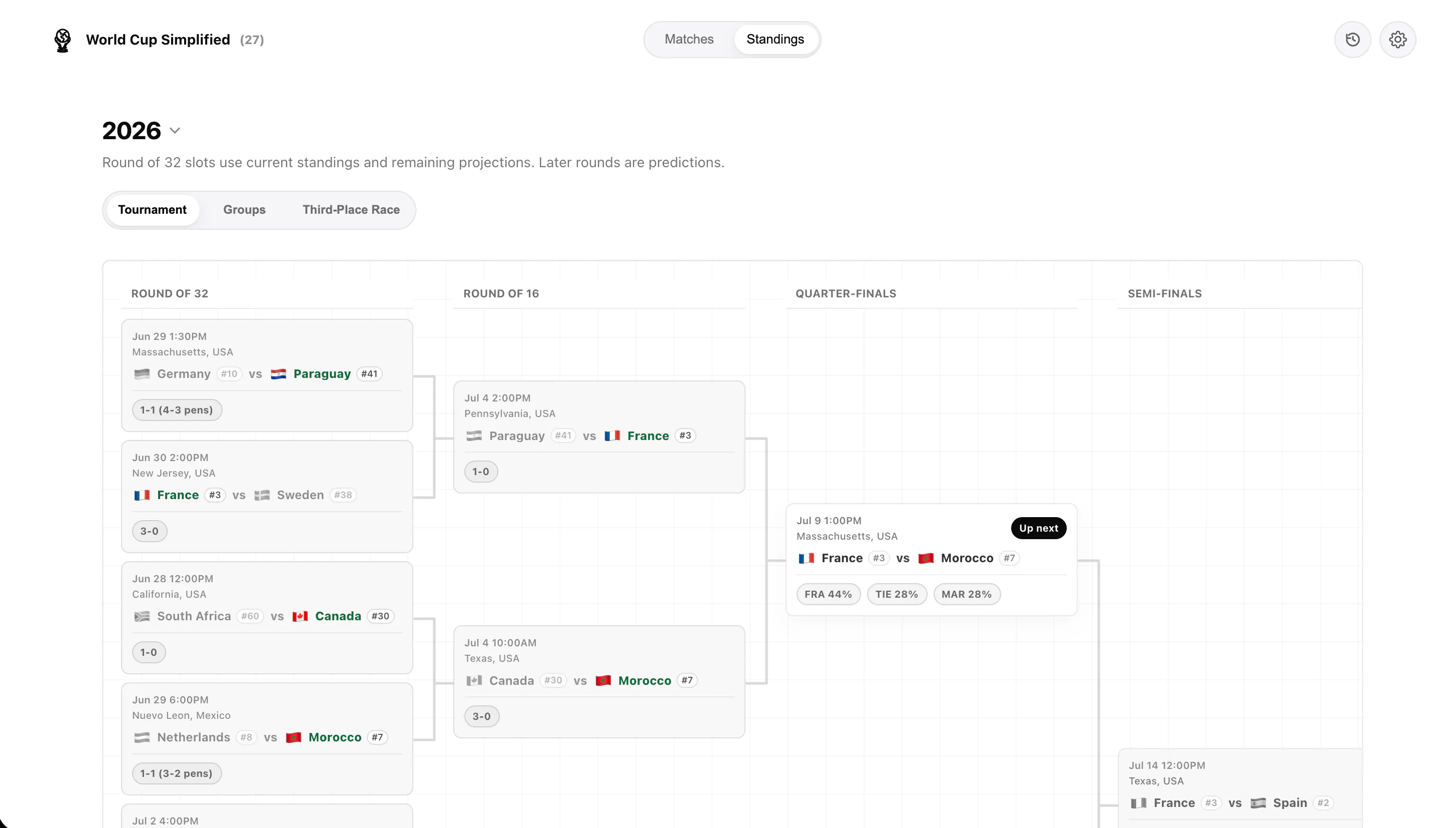This screenshot has width=1456, height=828.
Task: Click France flag in quarter-final match
Action: coord(807,558)
